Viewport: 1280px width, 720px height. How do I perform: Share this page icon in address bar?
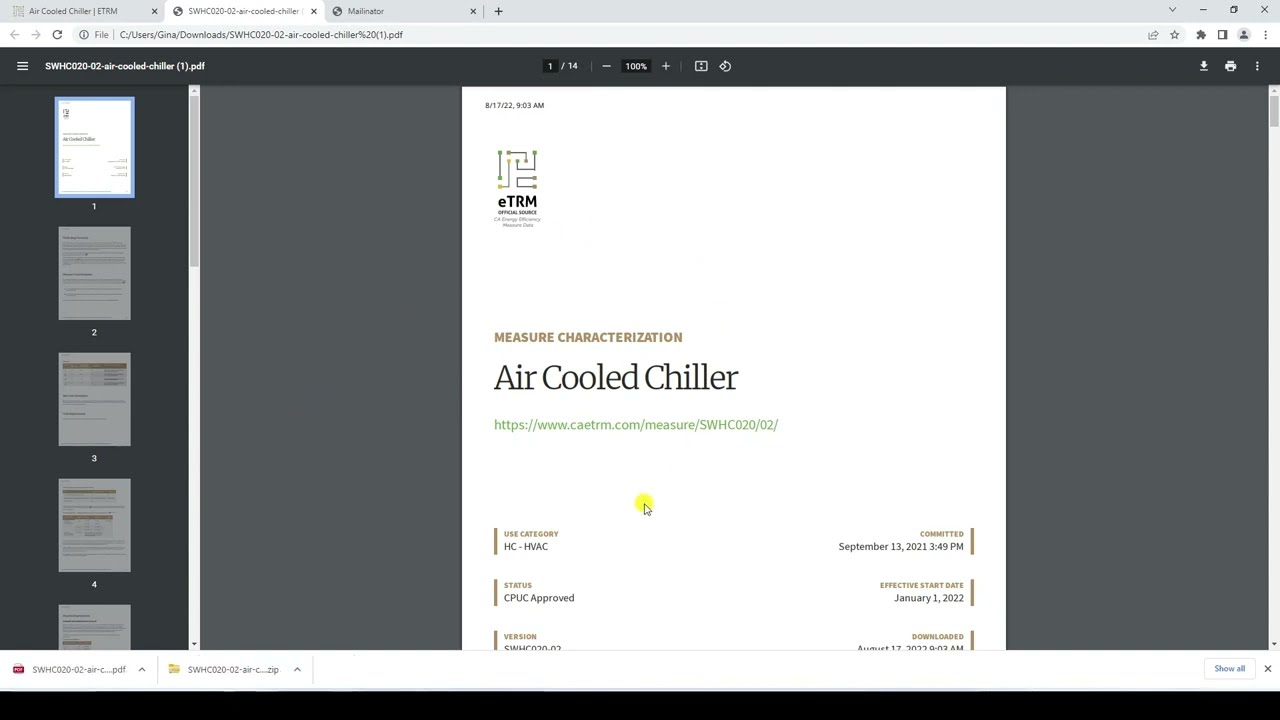[x=1153, y=35]
